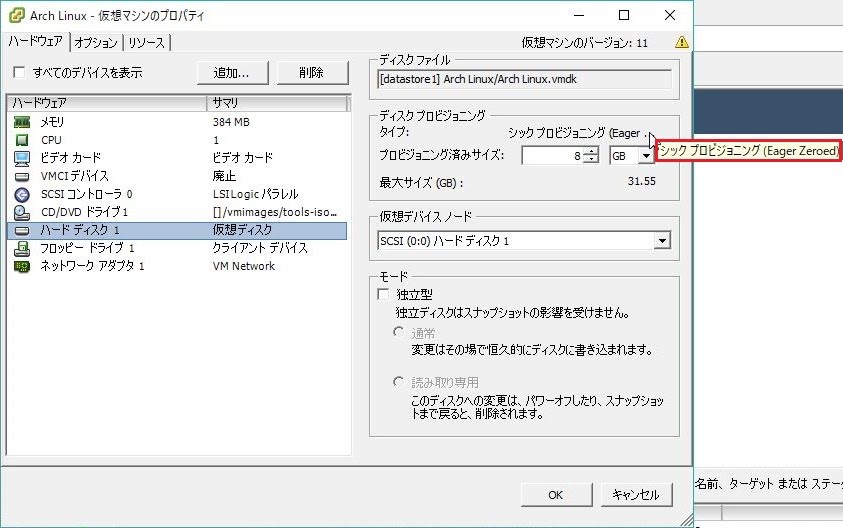The height and width of the screenshot is (528, 843).
Task: Switch to the オプション tab
Action: (96, 42)
